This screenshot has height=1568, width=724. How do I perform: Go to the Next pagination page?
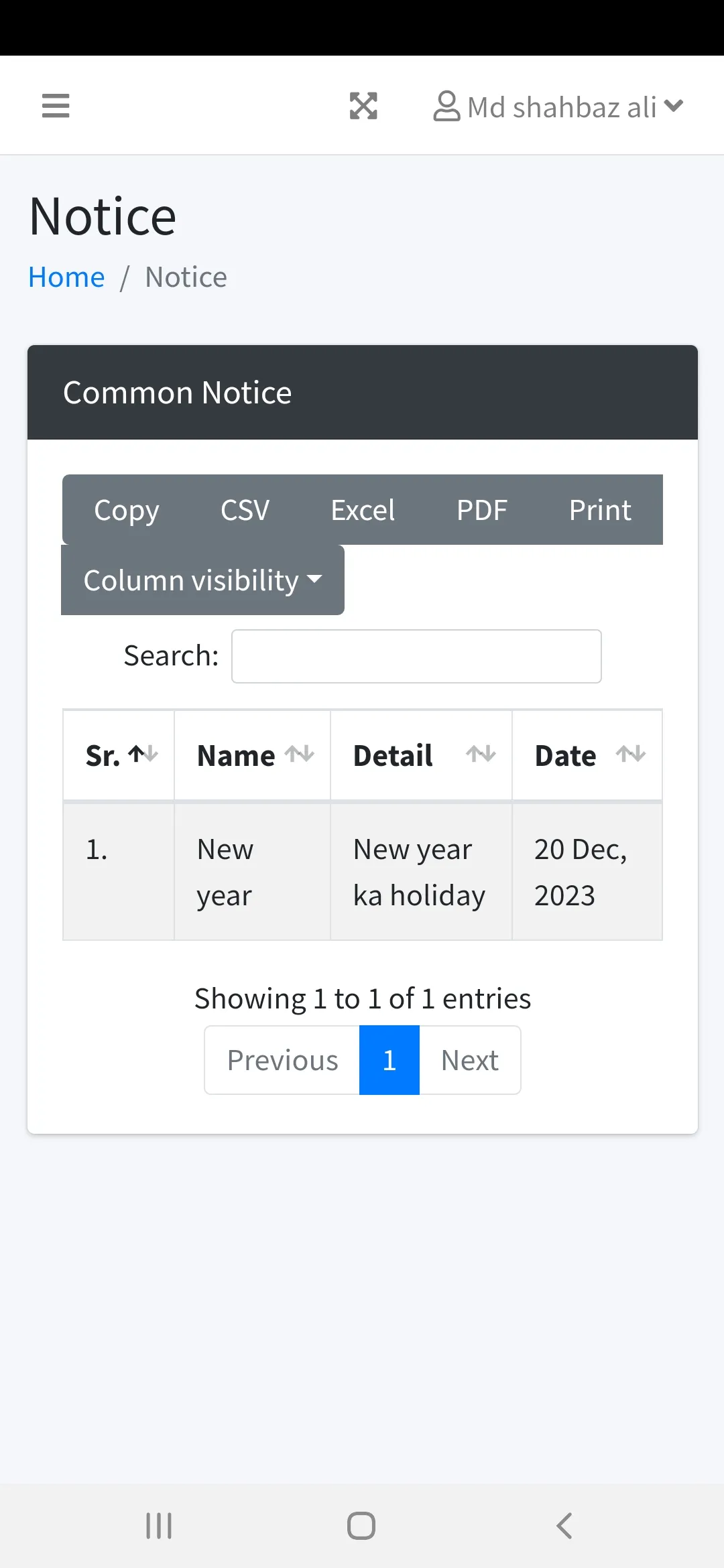tap(470, 1060)
